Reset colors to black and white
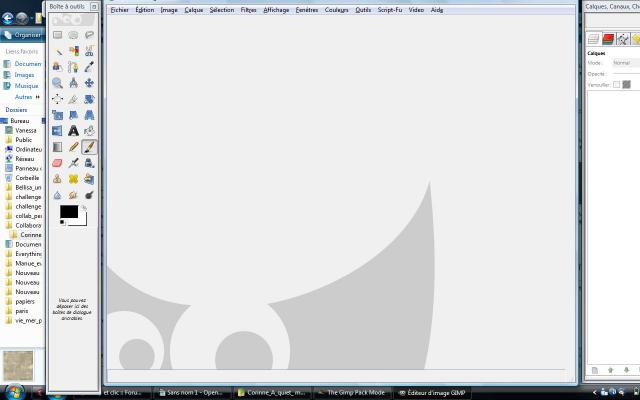Viewport: 640px width, 400px height. (x=62, y=222)
